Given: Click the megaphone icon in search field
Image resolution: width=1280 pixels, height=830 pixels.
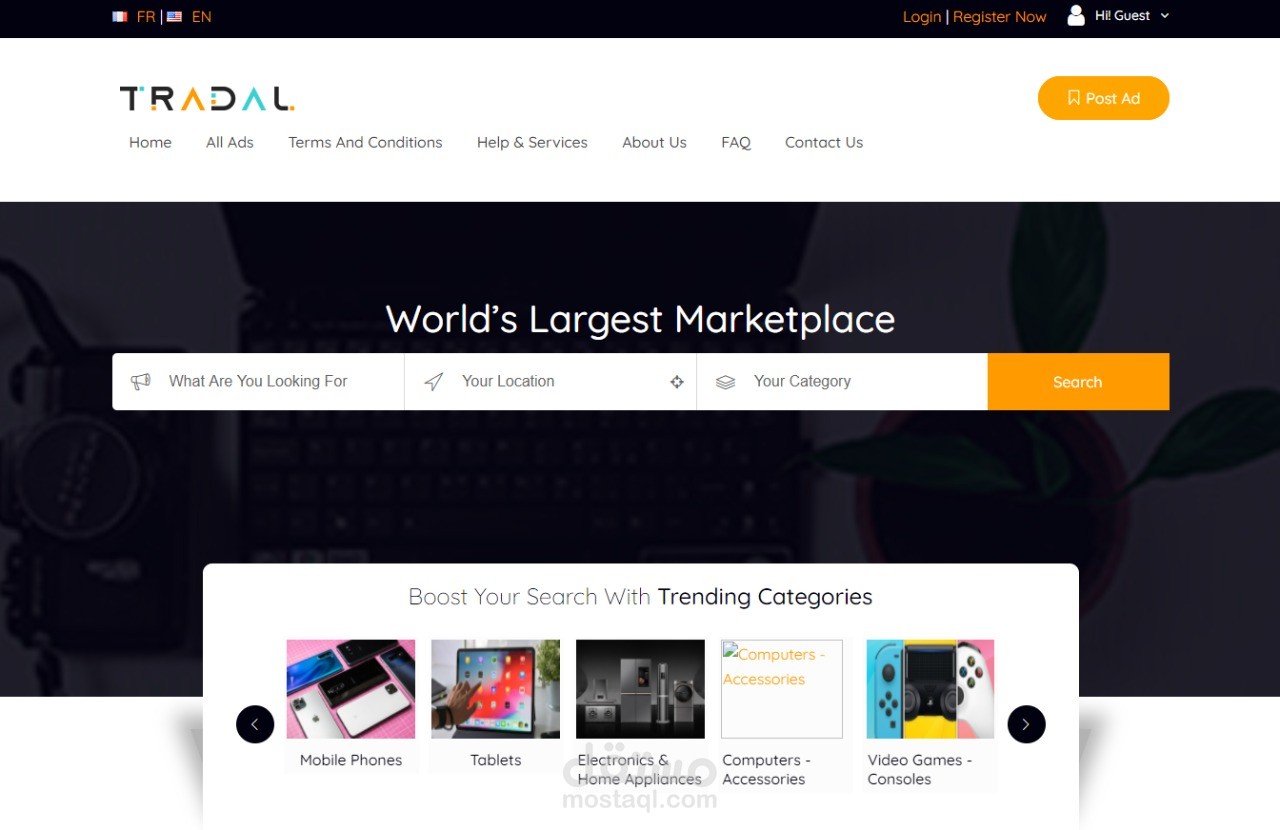Looking at the screenshot, I should pyautogui.click(x=141, y=381).
